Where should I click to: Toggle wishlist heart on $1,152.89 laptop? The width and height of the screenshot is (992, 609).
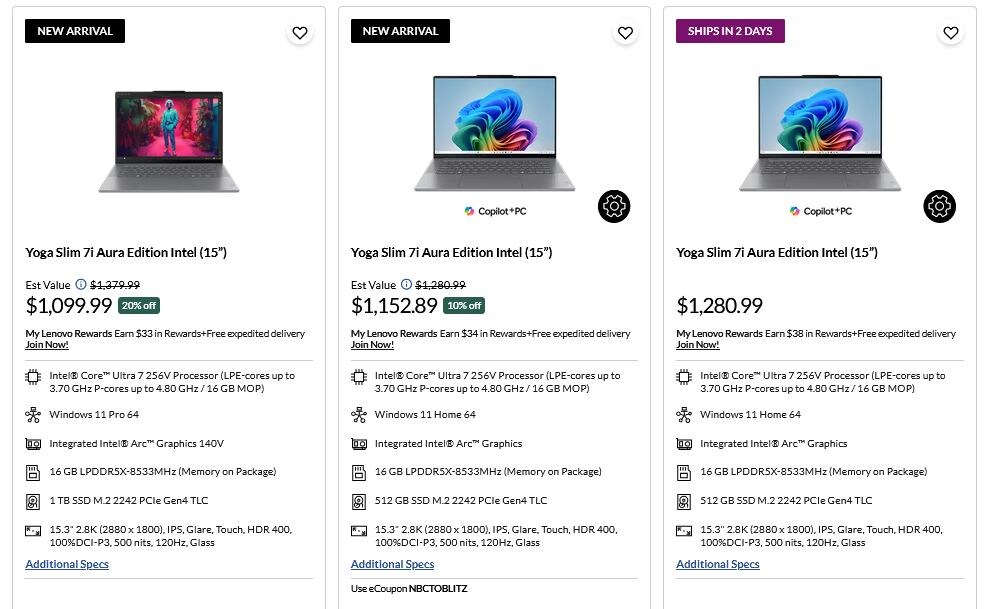tap(625, 33)
